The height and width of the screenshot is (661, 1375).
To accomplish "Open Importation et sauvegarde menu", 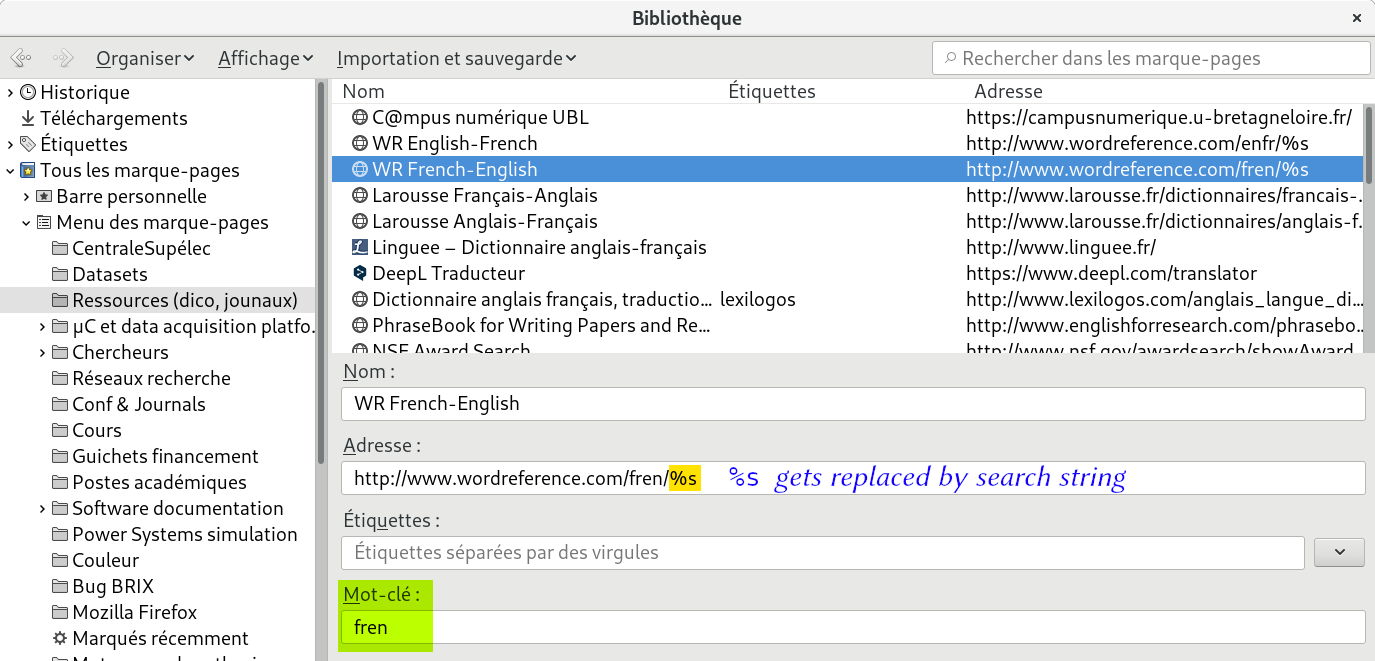I will click(x=457, y=58).
